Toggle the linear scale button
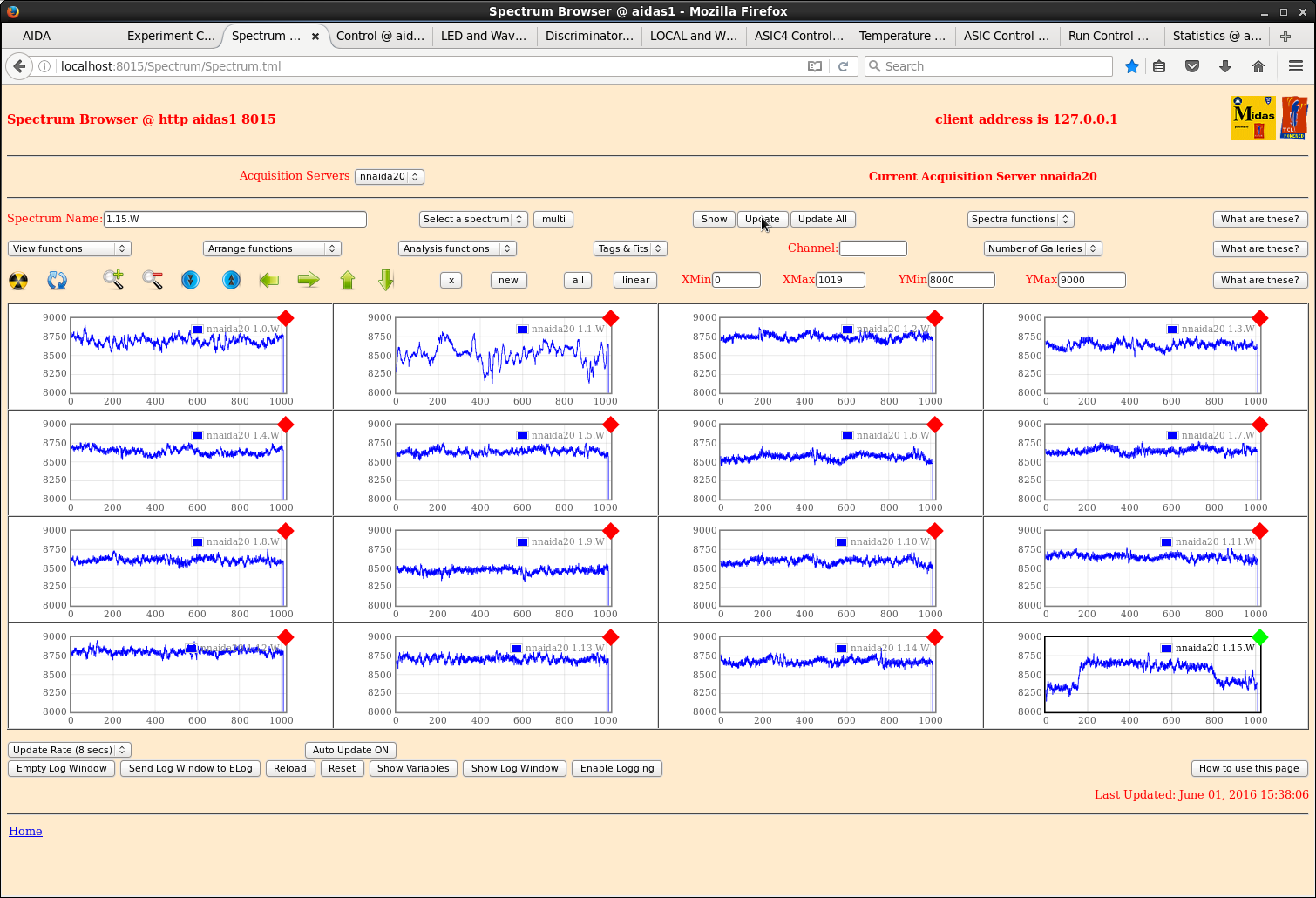 click(635, 280)
